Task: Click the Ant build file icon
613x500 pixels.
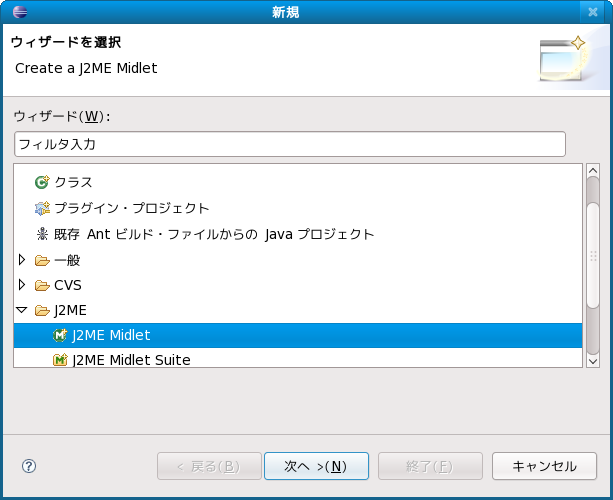Action: tap(42, 234)
